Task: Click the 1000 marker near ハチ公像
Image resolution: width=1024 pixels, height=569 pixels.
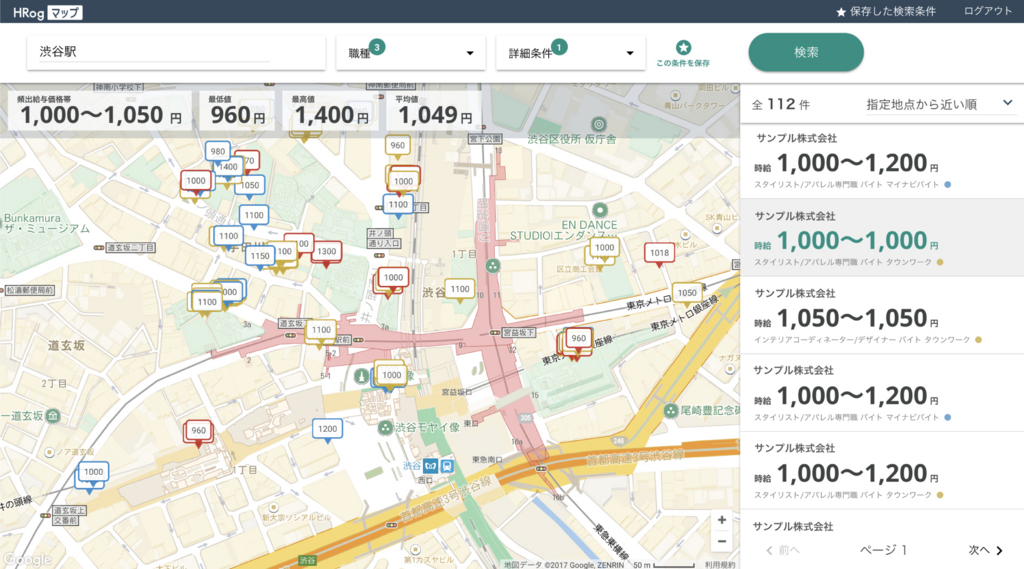Action: [391, 376]
